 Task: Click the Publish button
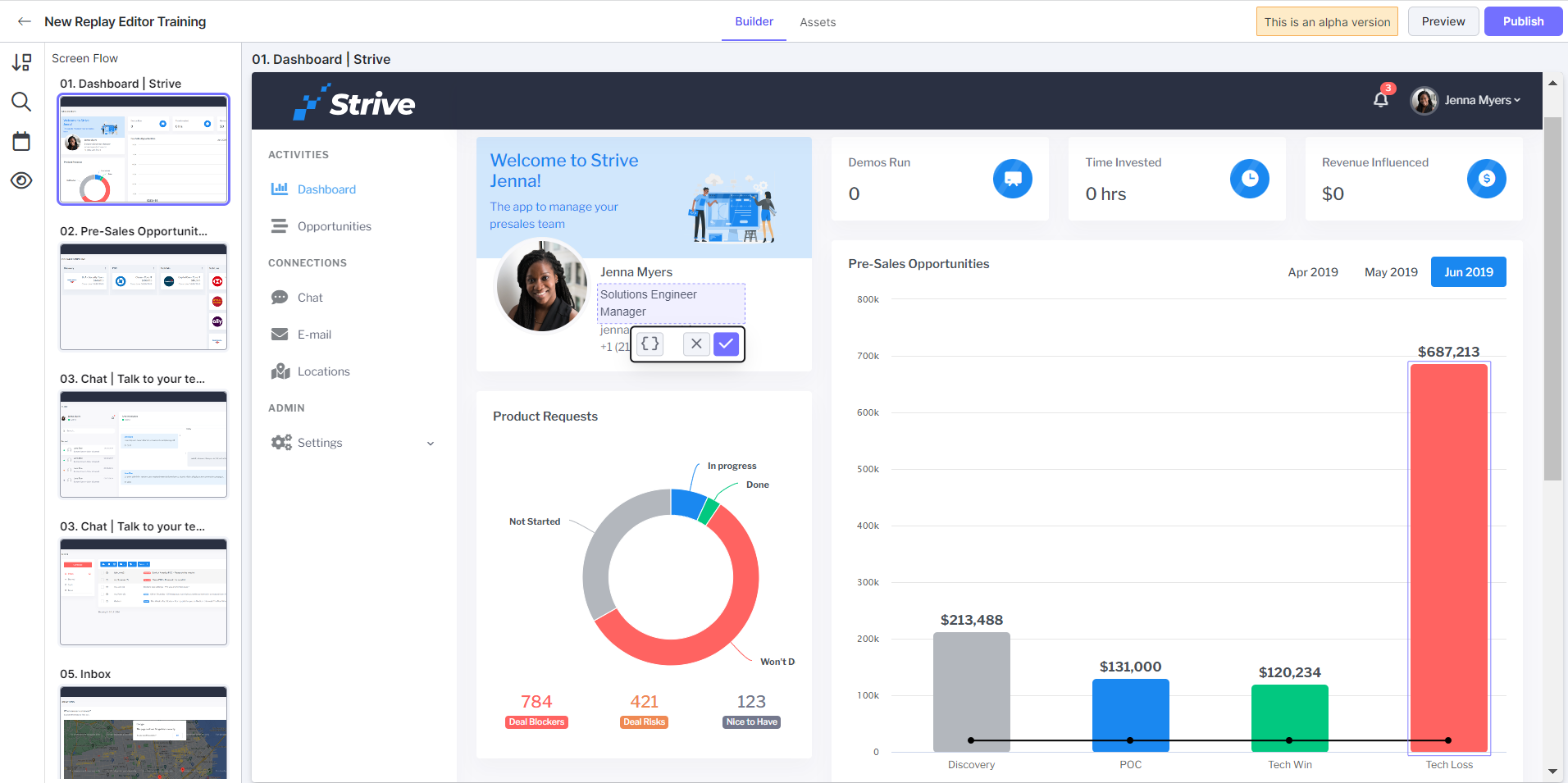(1524, 21)
